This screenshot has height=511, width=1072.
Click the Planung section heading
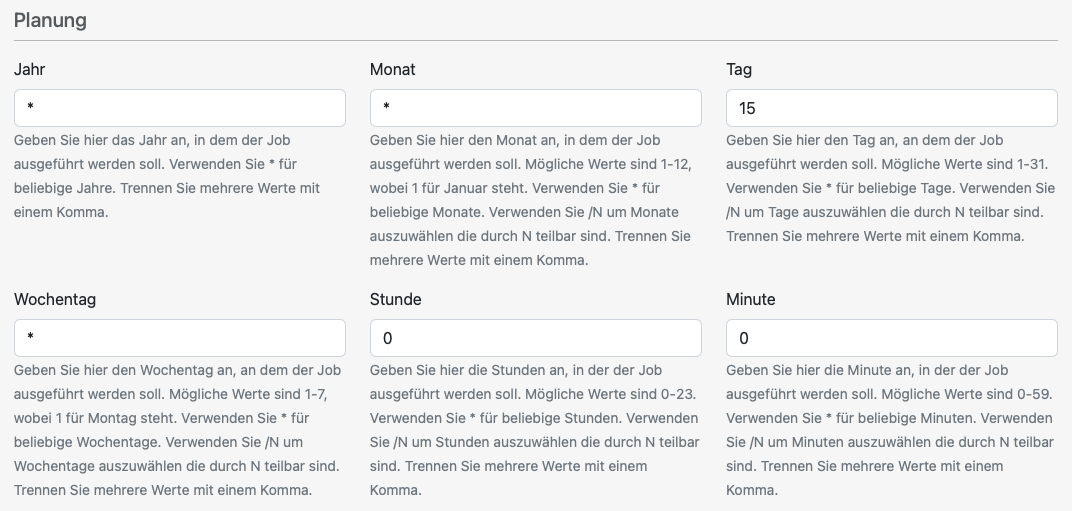coord(50,20)
